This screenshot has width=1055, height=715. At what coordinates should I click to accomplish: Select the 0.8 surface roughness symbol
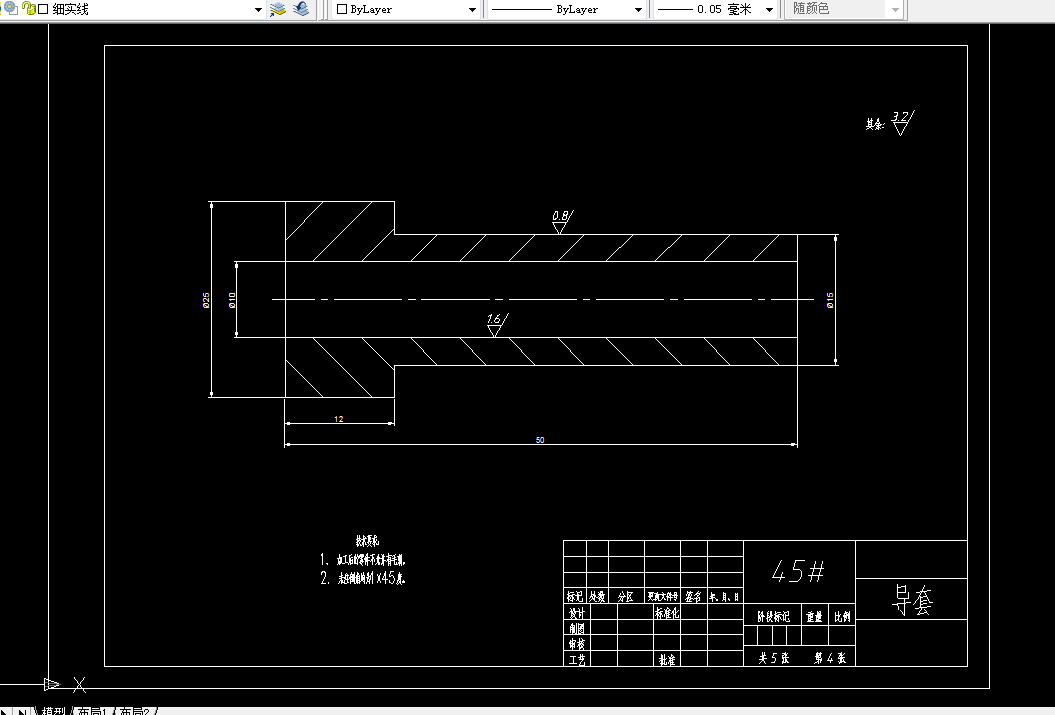(x=562, y=221)
